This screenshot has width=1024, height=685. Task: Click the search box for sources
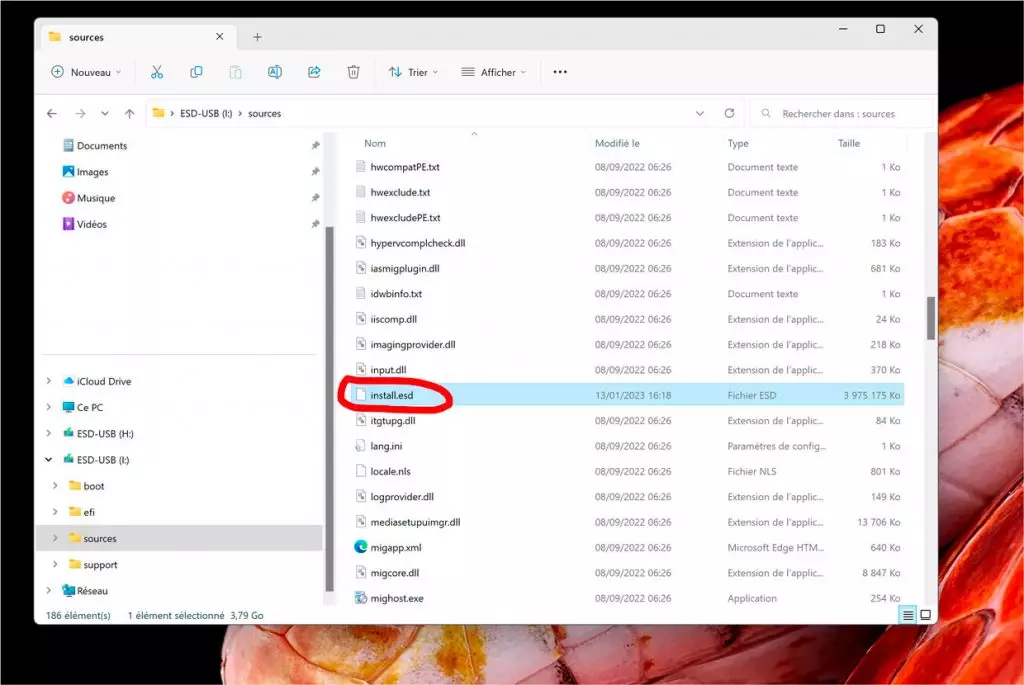point(842,114)
